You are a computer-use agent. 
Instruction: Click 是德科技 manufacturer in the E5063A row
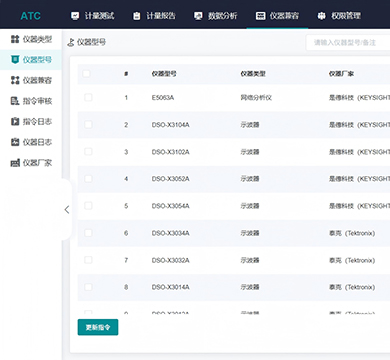[x=359, y=98]
